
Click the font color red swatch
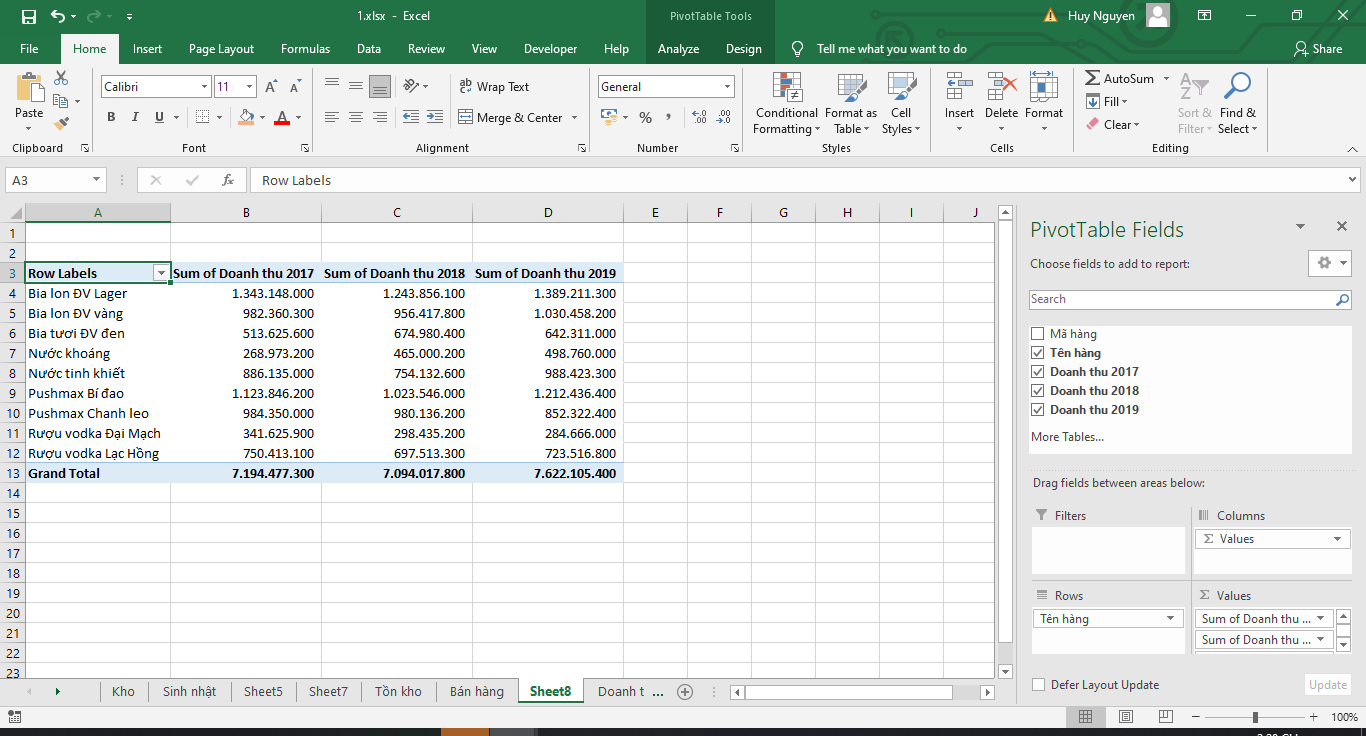pyautogui.click(x=282, y=118)
